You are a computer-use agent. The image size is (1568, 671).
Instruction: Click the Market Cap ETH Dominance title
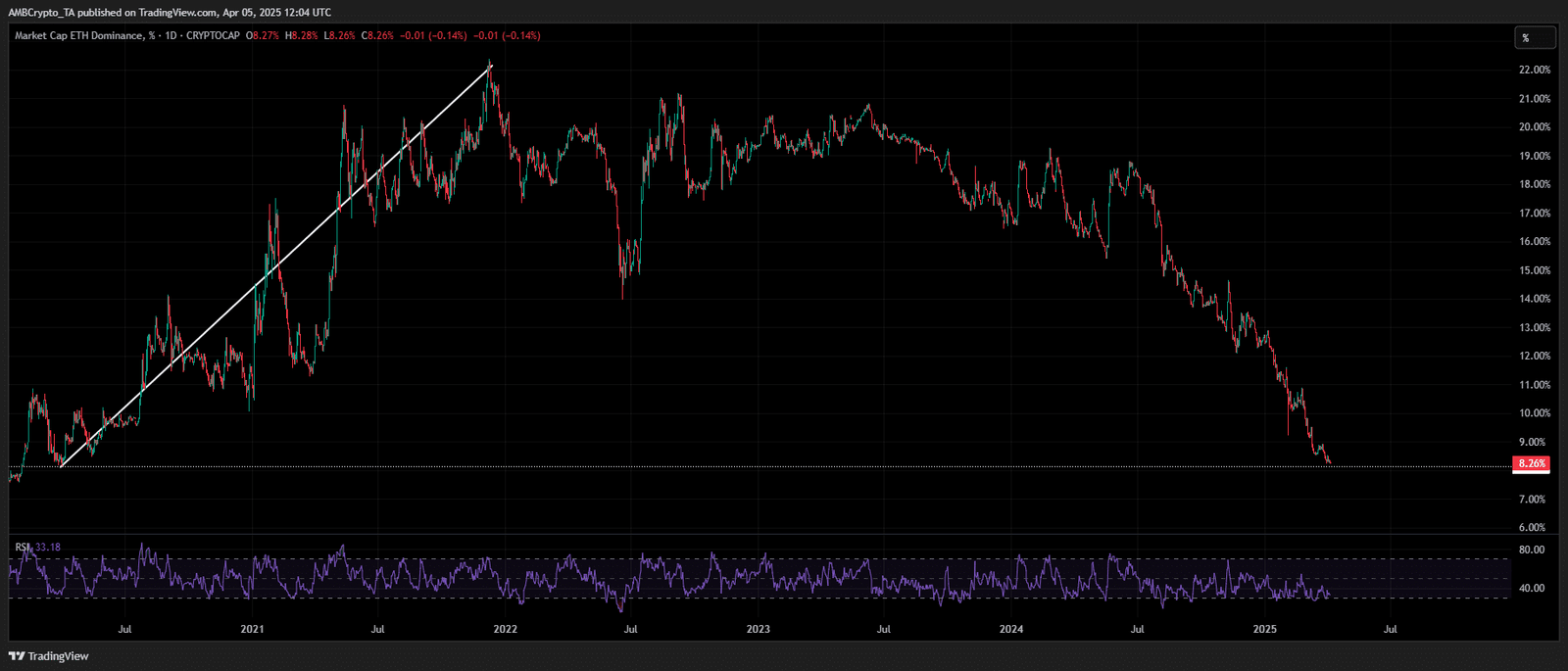click(x=78, y=36)
